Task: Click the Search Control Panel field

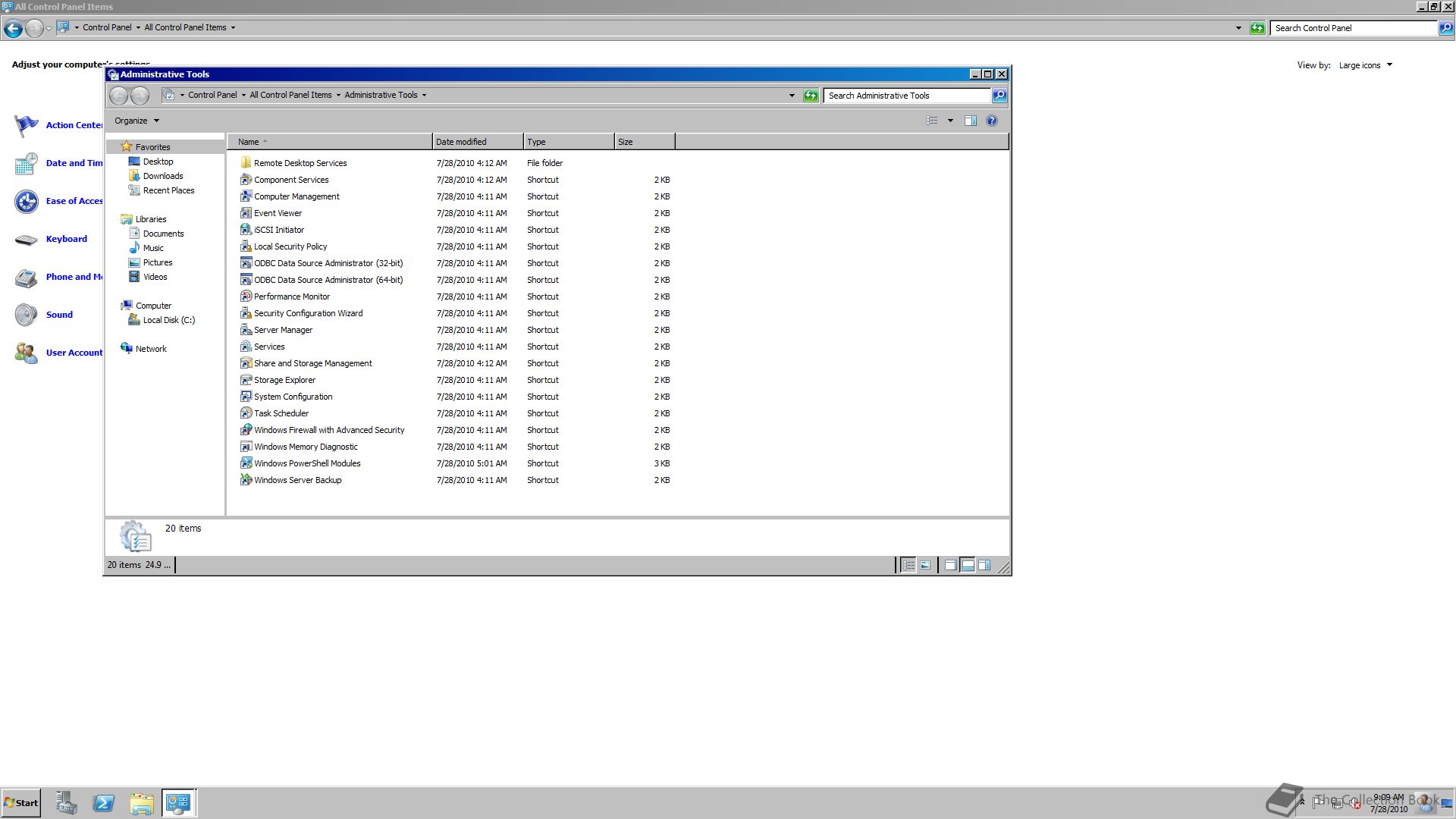Action: [1355, 28]
